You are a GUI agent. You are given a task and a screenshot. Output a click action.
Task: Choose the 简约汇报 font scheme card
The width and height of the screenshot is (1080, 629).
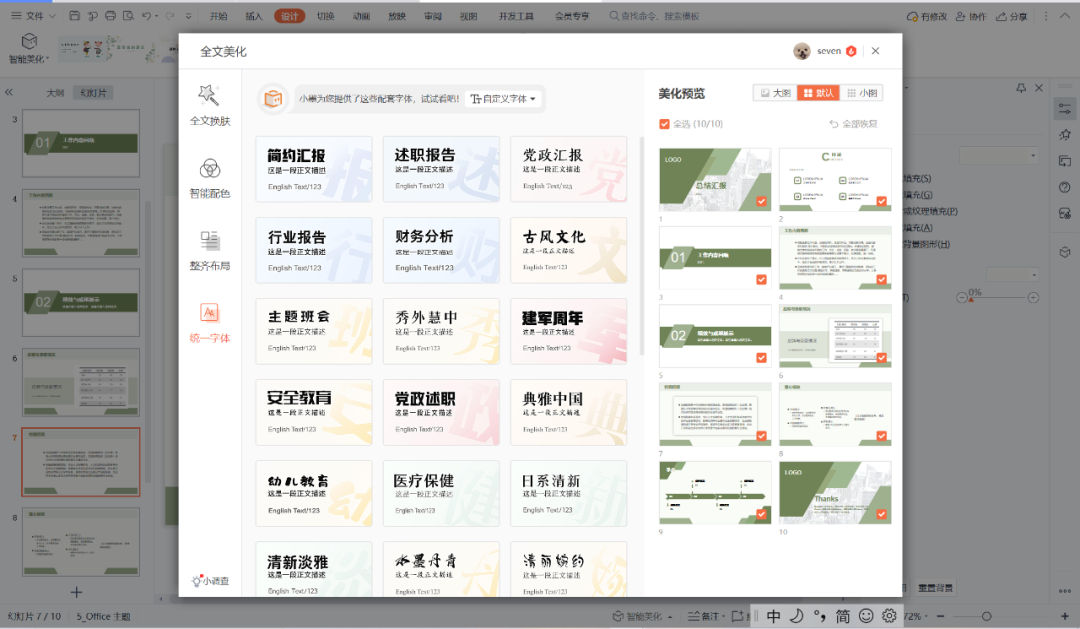click(314, 170)
